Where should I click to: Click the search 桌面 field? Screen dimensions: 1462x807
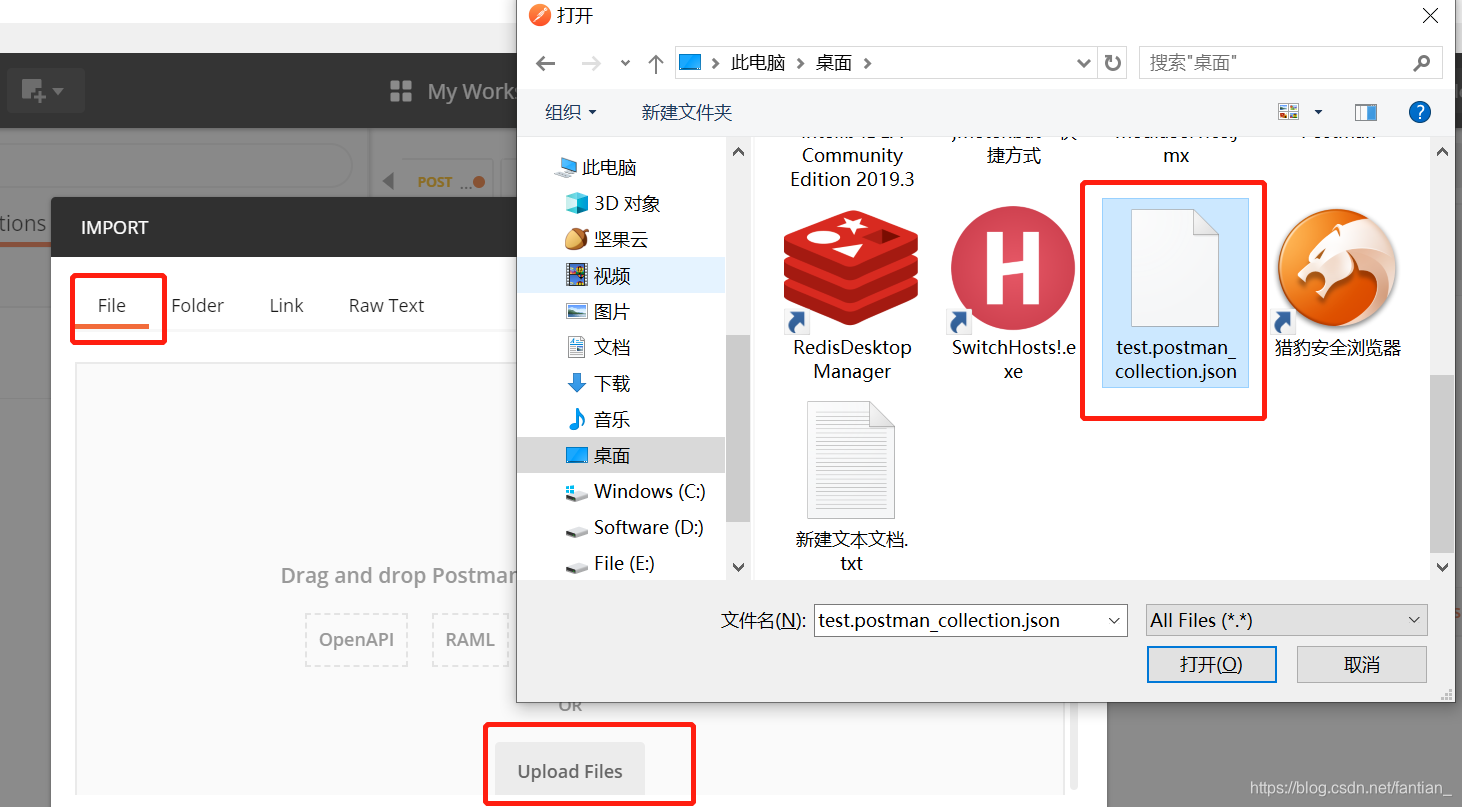pyautogui.click(x=1290, y=63)
